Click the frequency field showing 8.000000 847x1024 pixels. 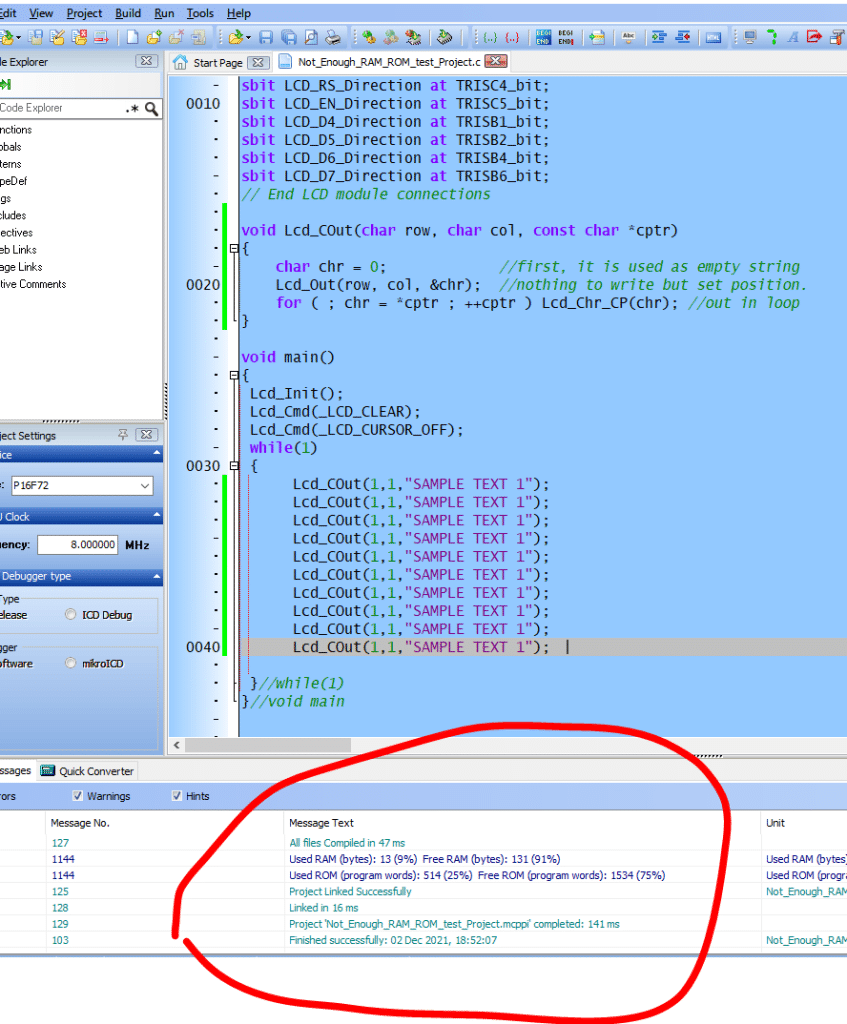click(x=78, y=545)
